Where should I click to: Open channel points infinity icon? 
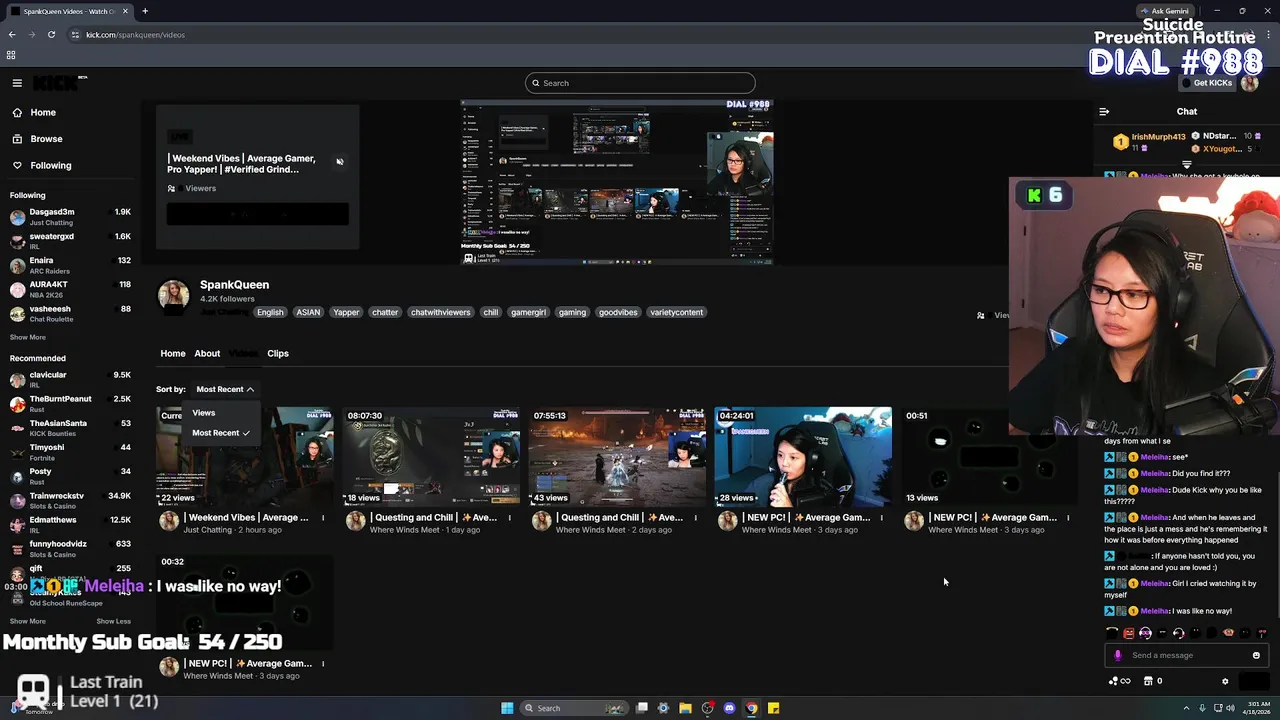pos(1119,681)
